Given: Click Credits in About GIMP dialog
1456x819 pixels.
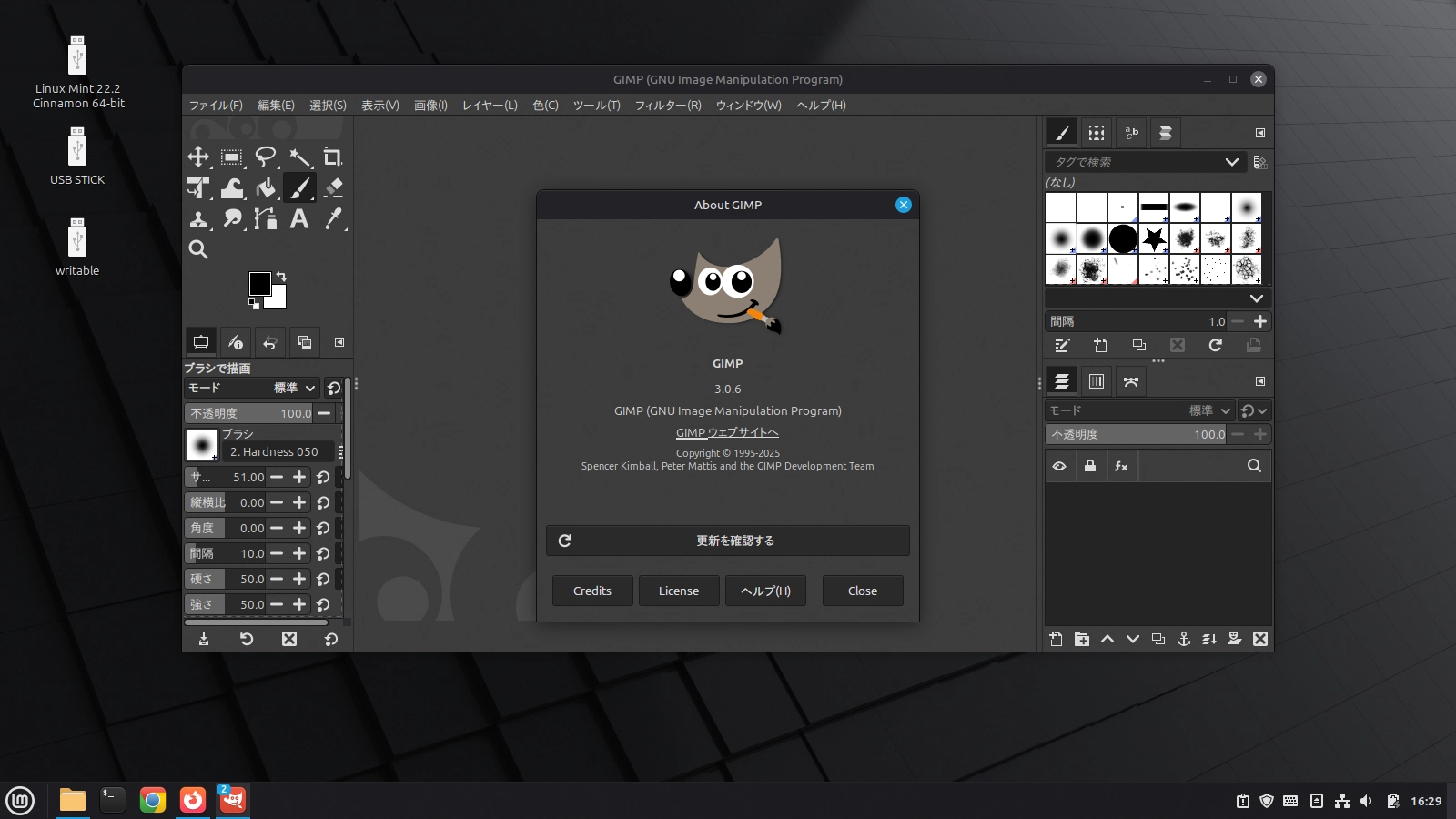Looking at the screenshot, I should [x=592, y=591].
